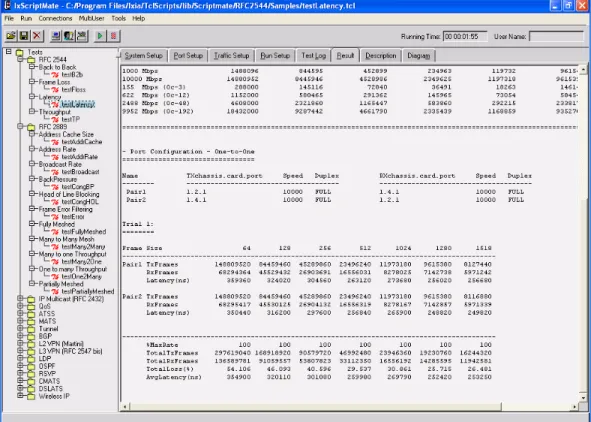Select the testFloss script item
Viewport: 591px width, 422px height.
click(73, 89)
